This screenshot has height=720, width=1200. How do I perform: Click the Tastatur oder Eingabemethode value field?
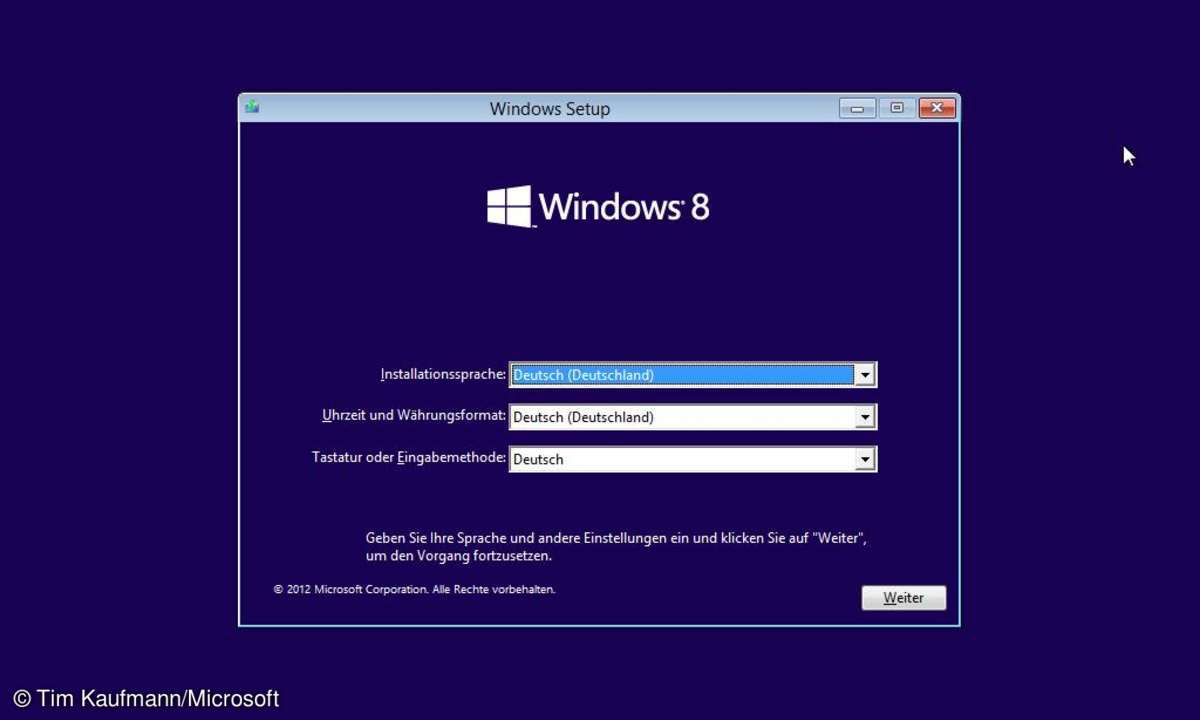[682, 459]
